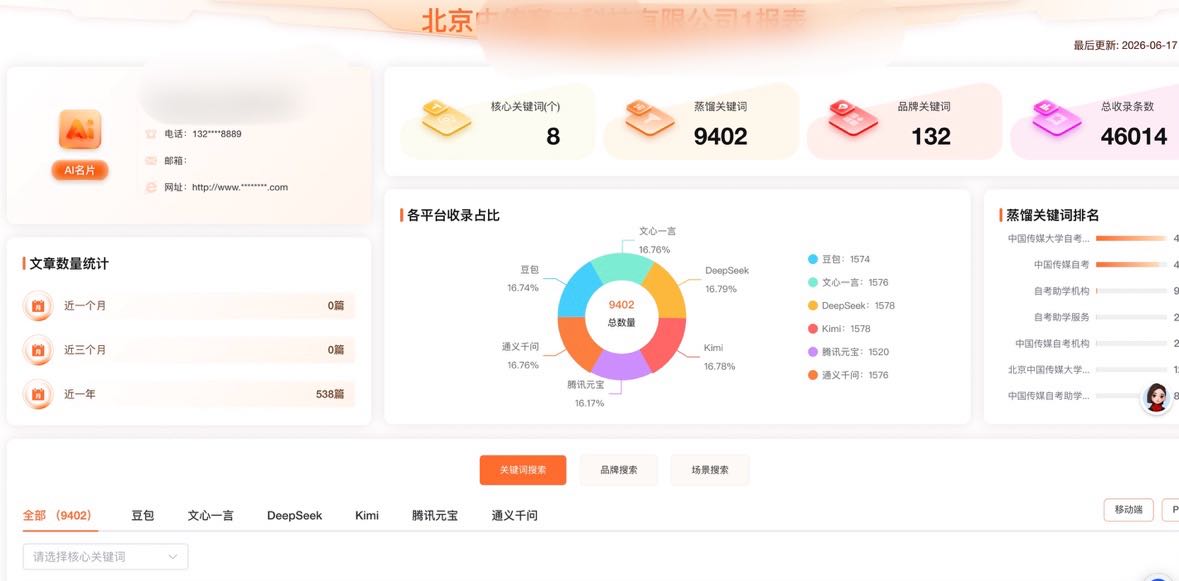Click 自考助学服务 ranking row label
The image size is (1179, 581).
pos(1062,317)
